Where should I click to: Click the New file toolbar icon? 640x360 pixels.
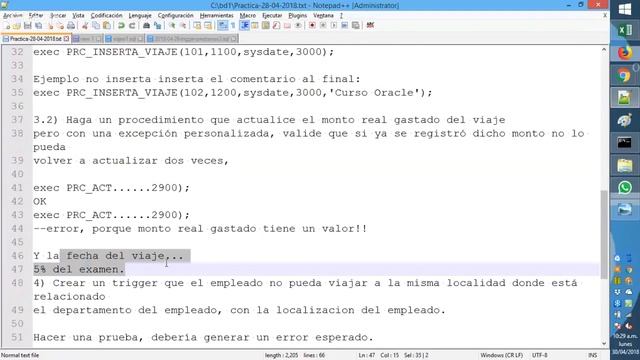coord(7,26)
